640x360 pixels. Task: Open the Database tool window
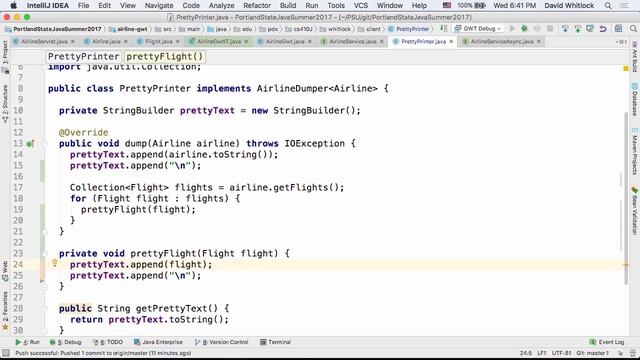pos(635,100)
